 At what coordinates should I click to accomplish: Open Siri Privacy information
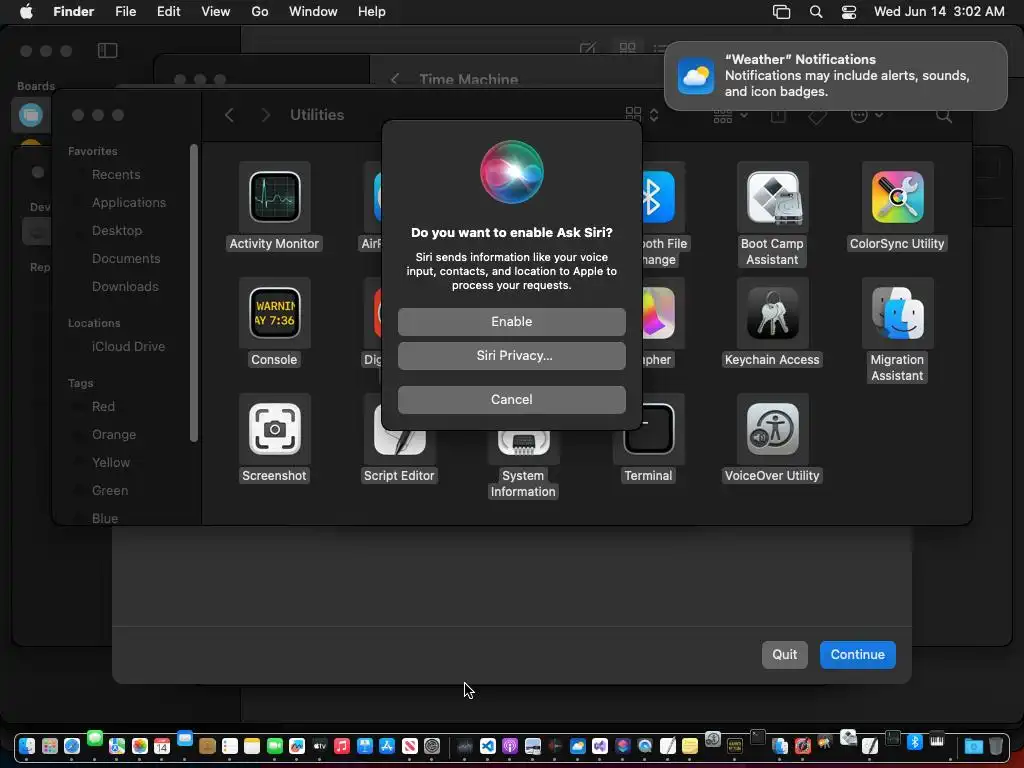click(x=511, y=356)
